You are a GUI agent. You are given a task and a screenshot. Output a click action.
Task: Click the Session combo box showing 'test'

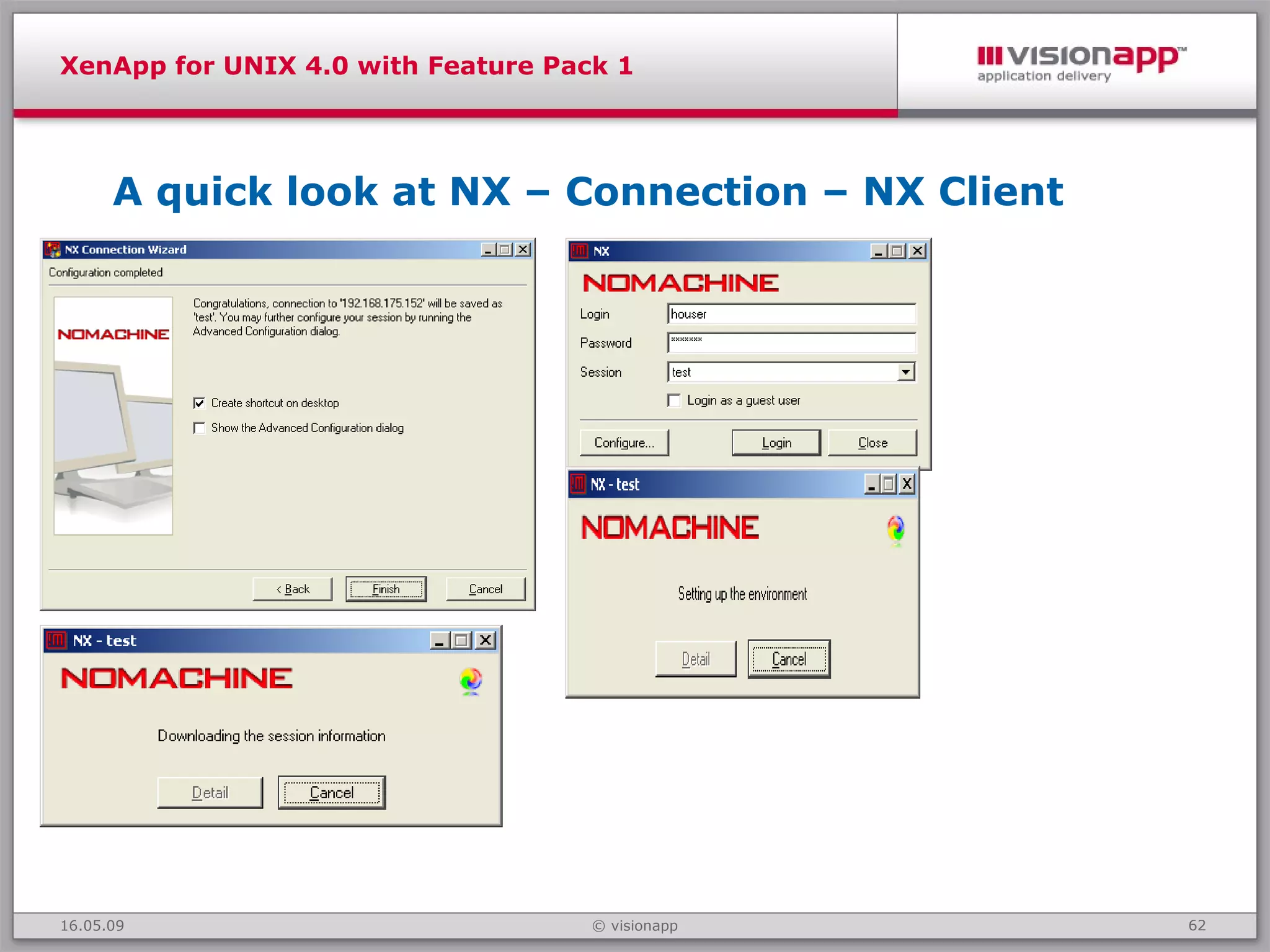point(792,372)
